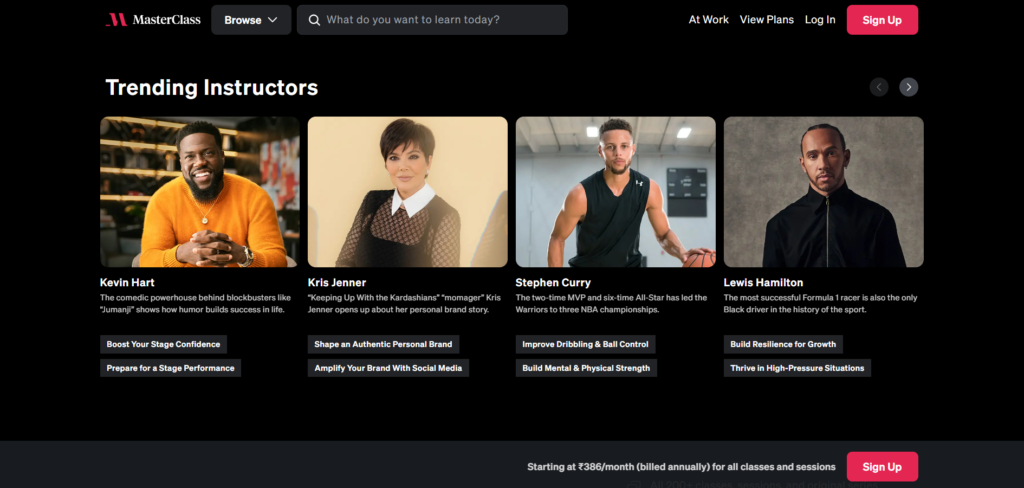Click the Trending Instructors heading
Image resolution: width=1024 pixels, height=488 pixels.
point(212,88)
